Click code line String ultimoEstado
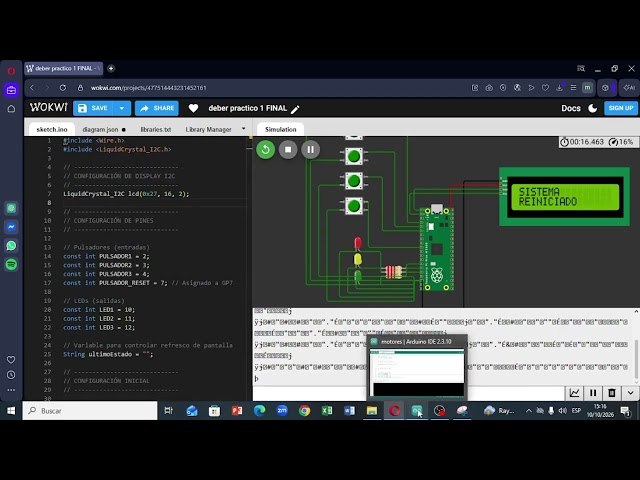Screen dimensions: 640x480 [x=108, y=354]
